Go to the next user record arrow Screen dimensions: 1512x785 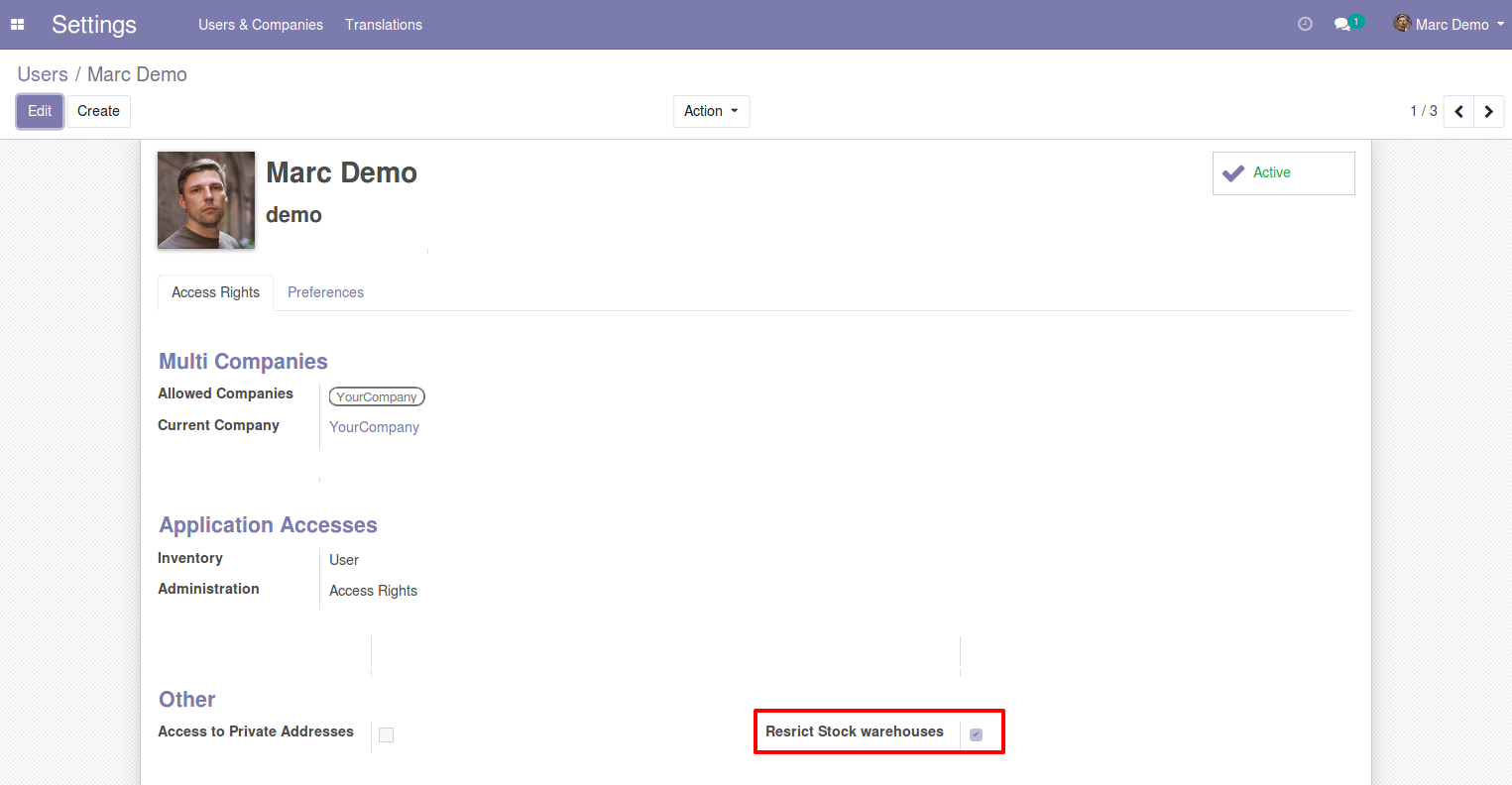[x=1488, y=112]
